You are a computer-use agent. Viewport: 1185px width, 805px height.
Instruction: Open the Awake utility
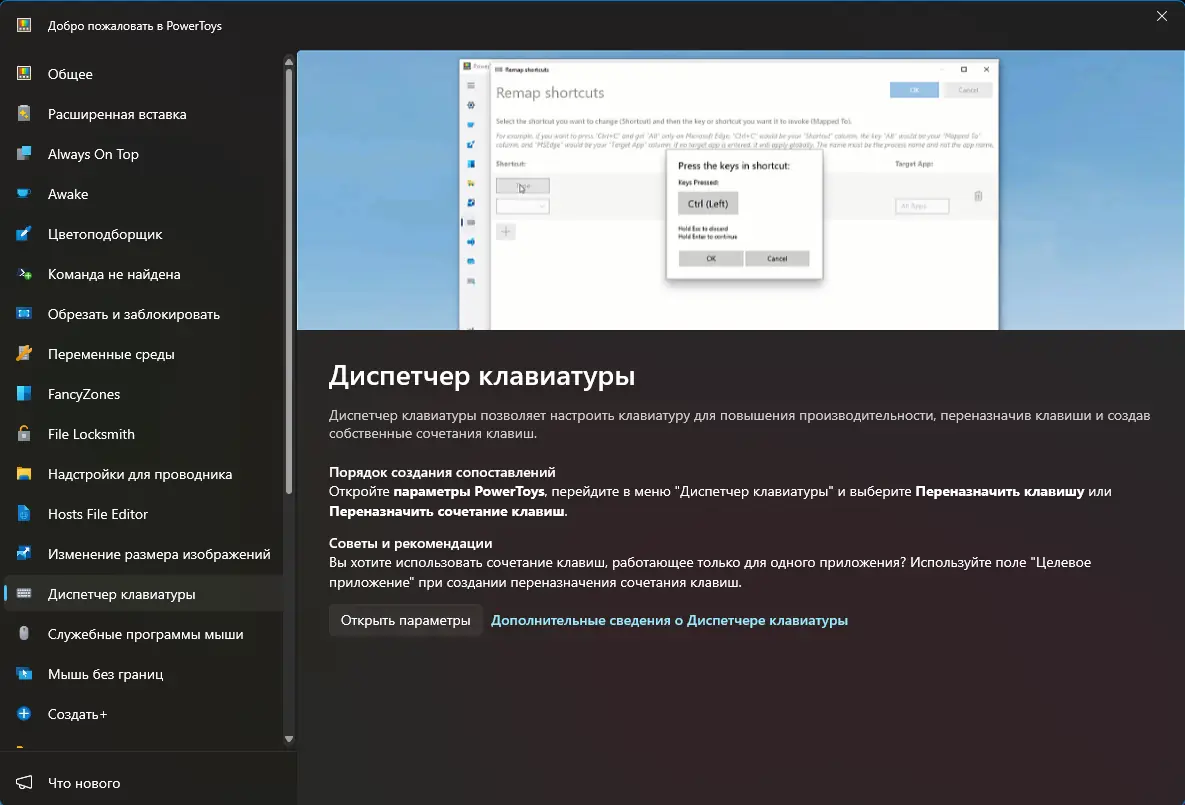(70, 194)
